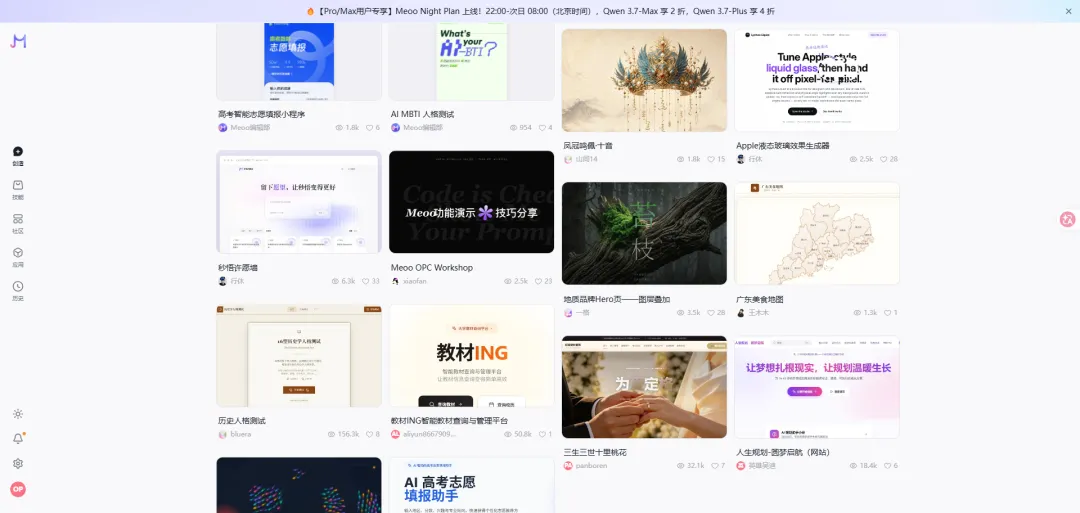Viewport: 1080px width, 513px height.
Task: Open the settings gear in sidebar
Action: click(x=18, y=463)
